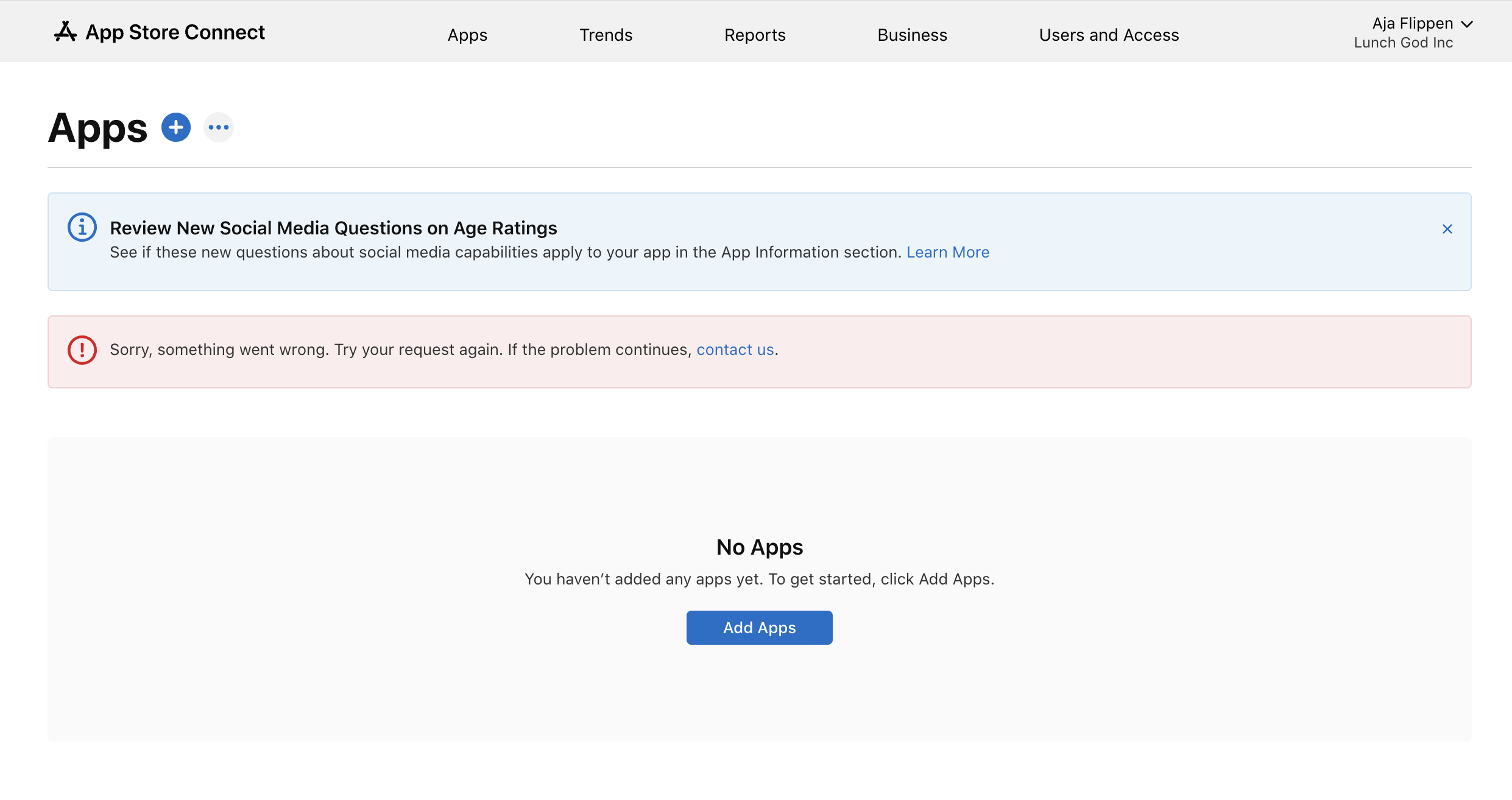This screenshot has width=1512, height=800.
Task: Click the App Store Connect title
Action: pyautogui.click(x=175, y=32)
